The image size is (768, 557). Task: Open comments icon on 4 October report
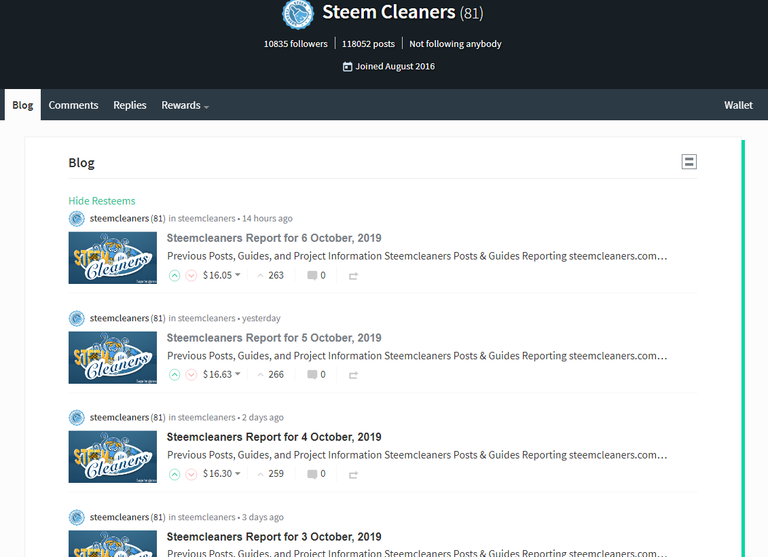[312, 474]
